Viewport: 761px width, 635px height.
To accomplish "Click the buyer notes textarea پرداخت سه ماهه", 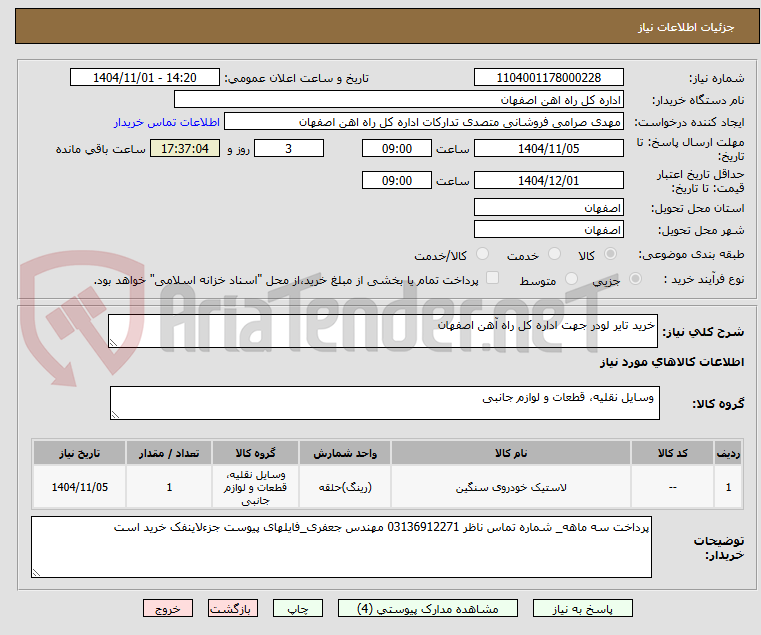I will [x=341, y=547].
